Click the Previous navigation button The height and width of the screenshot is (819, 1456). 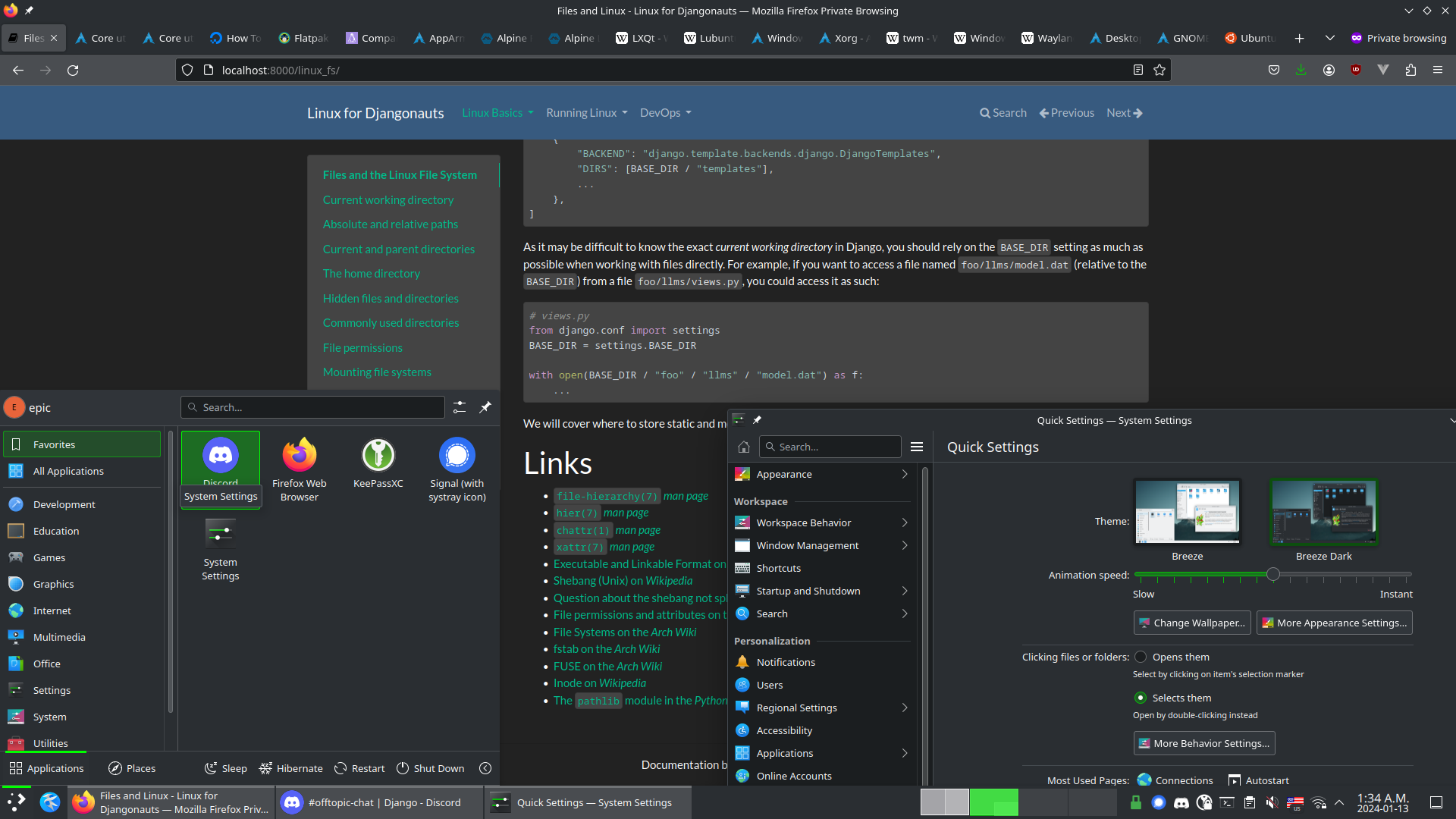(1066, 112)
